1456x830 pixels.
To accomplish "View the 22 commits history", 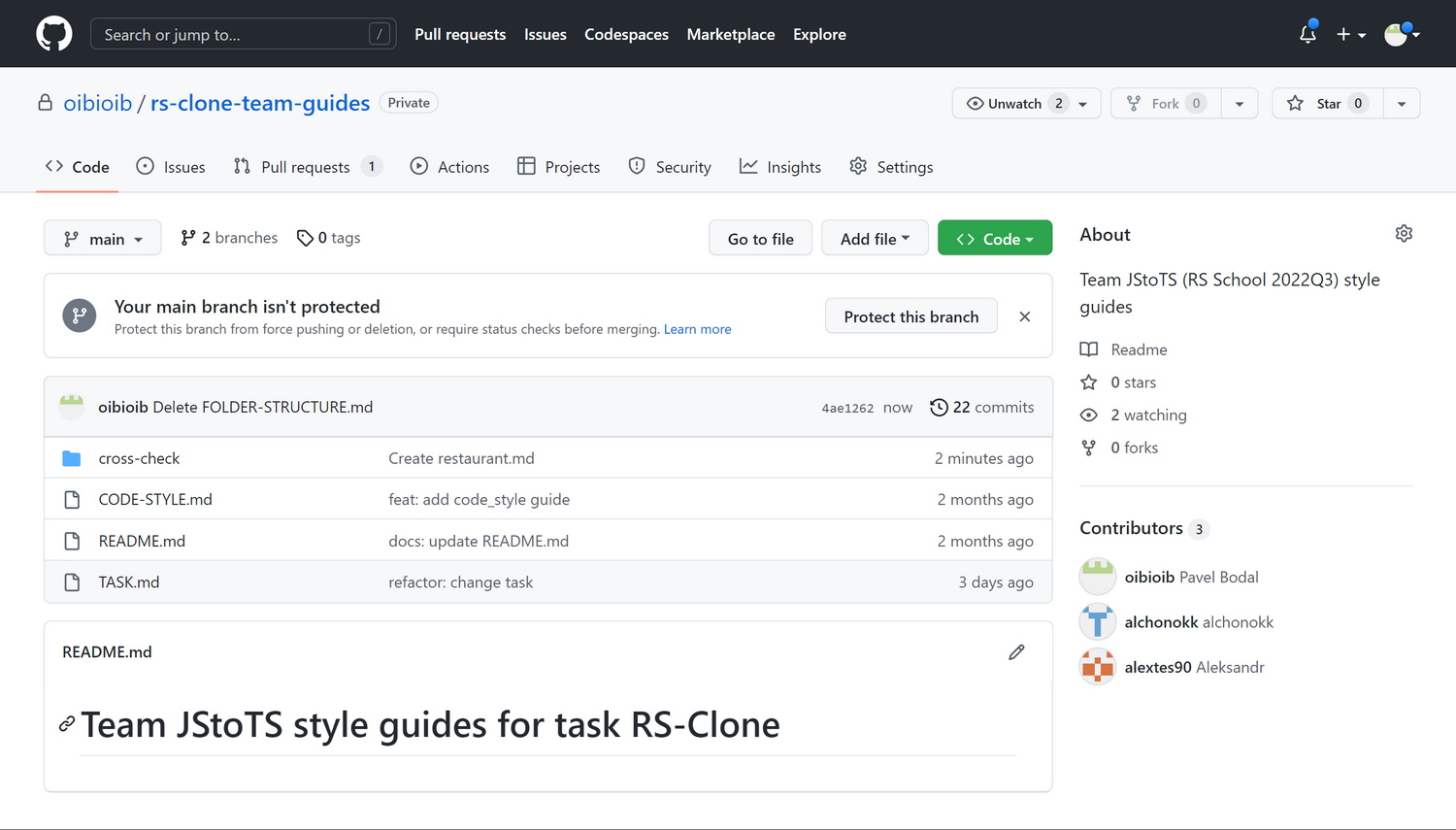I will tap(982, 408).
